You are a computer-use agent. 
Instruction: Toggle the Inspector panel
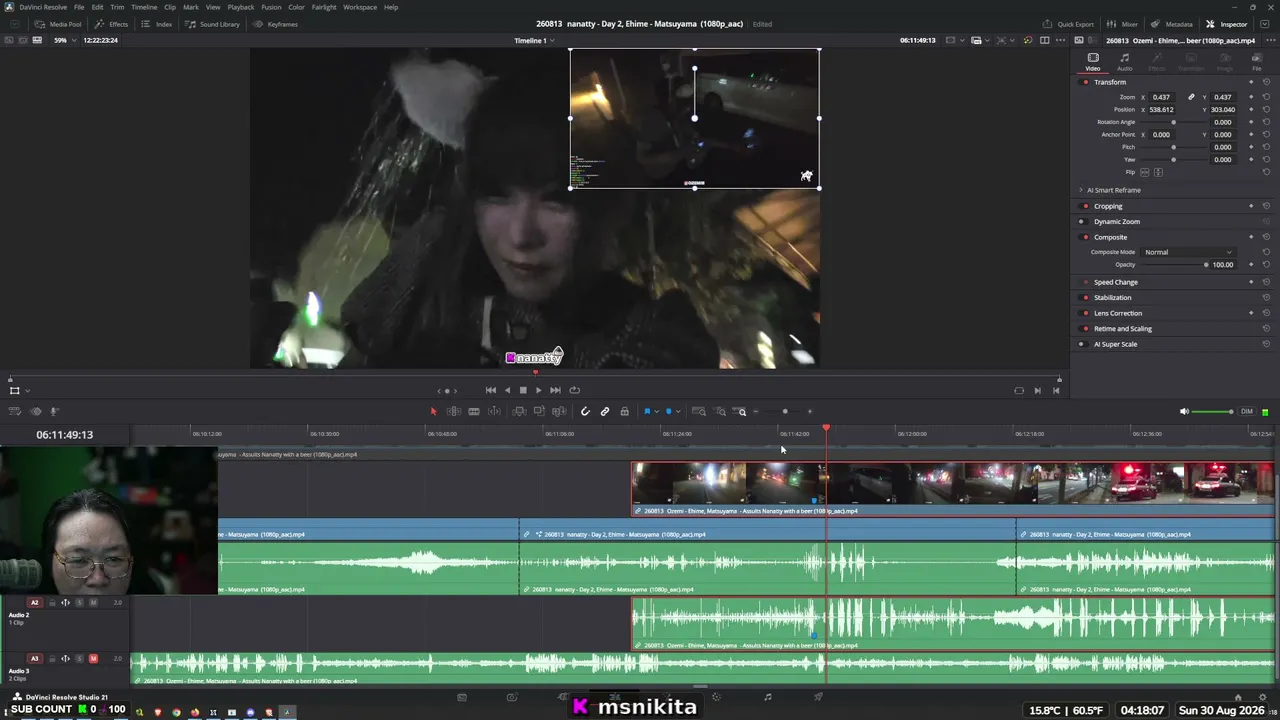[1227, 24]
